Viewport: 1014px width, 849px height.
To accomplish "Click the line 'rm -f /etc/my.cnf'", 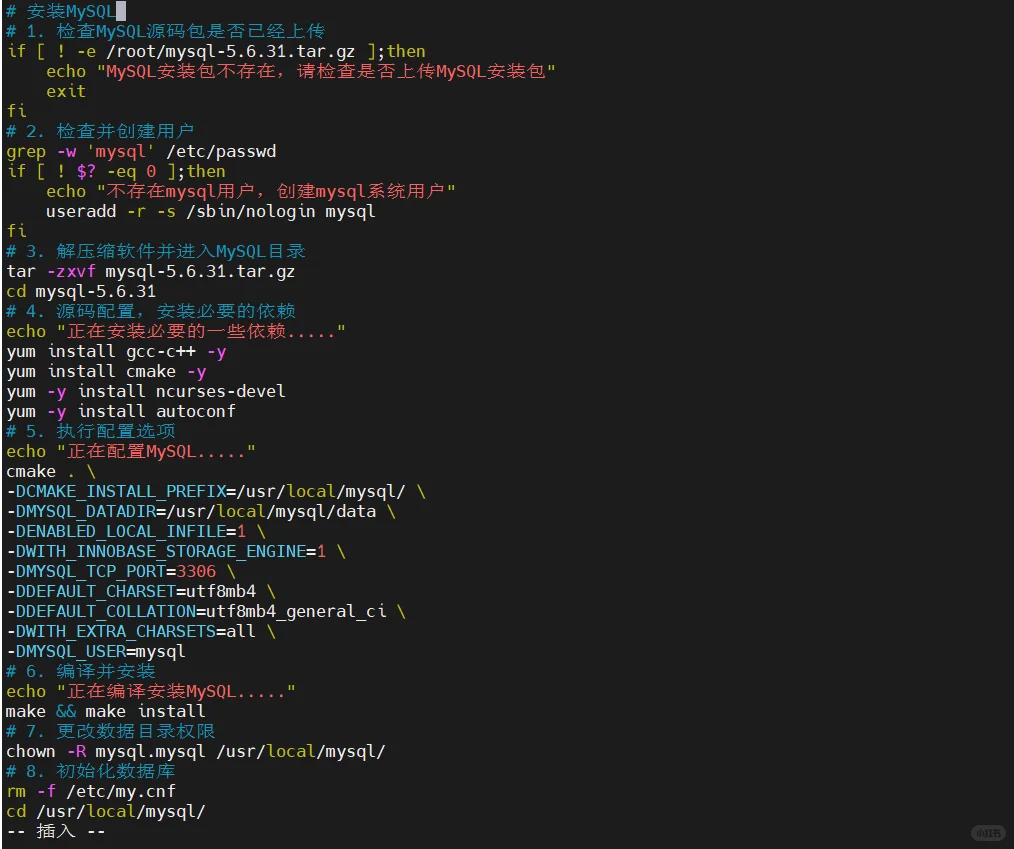I will (x=91, y=792).
